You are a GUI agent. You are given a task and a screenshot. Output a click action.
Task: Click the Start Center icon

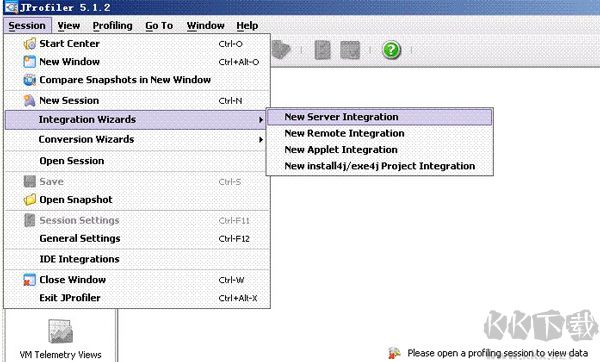coord(29,44)
